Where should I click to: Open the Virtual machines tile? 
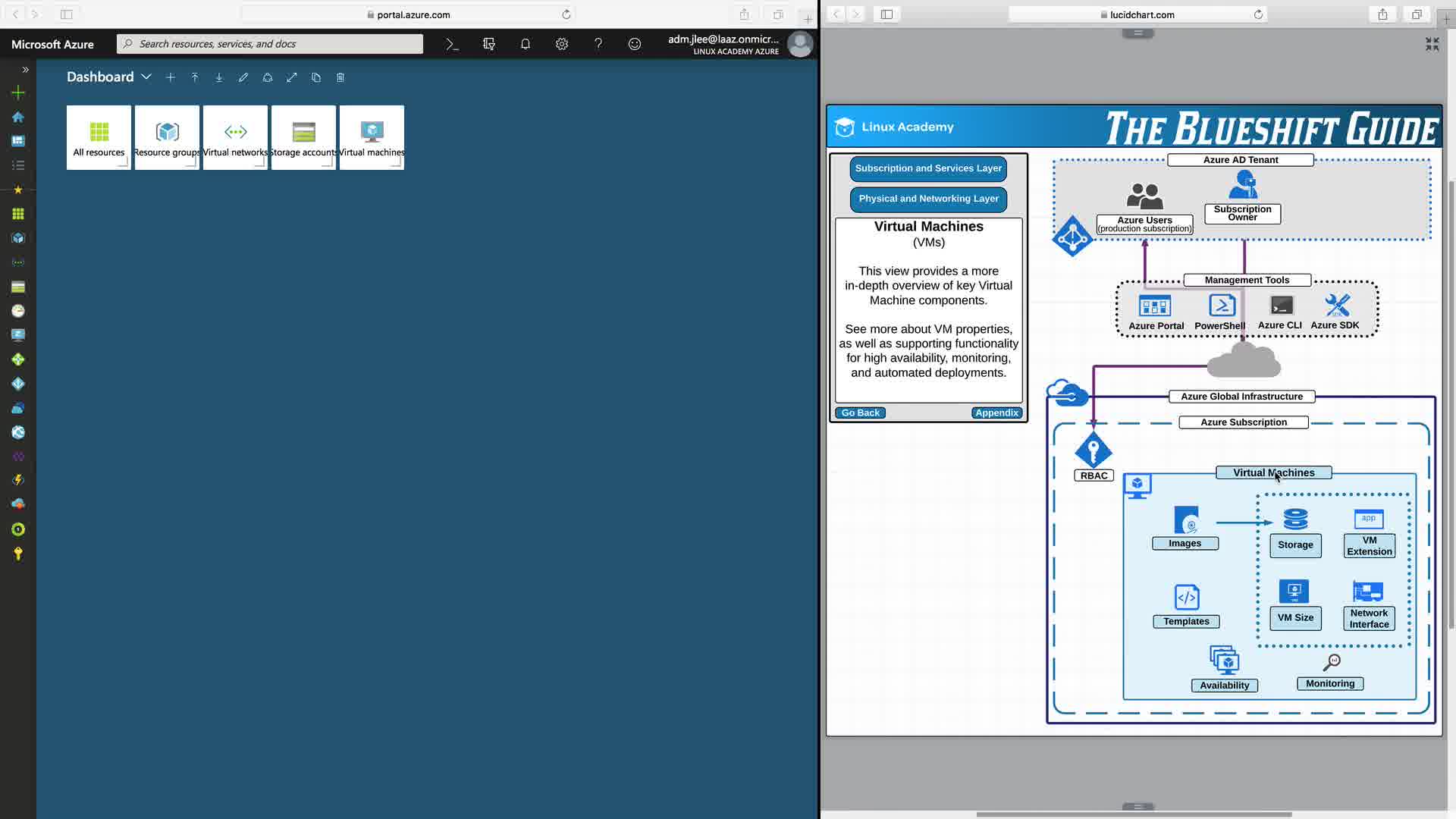point(372,137)
